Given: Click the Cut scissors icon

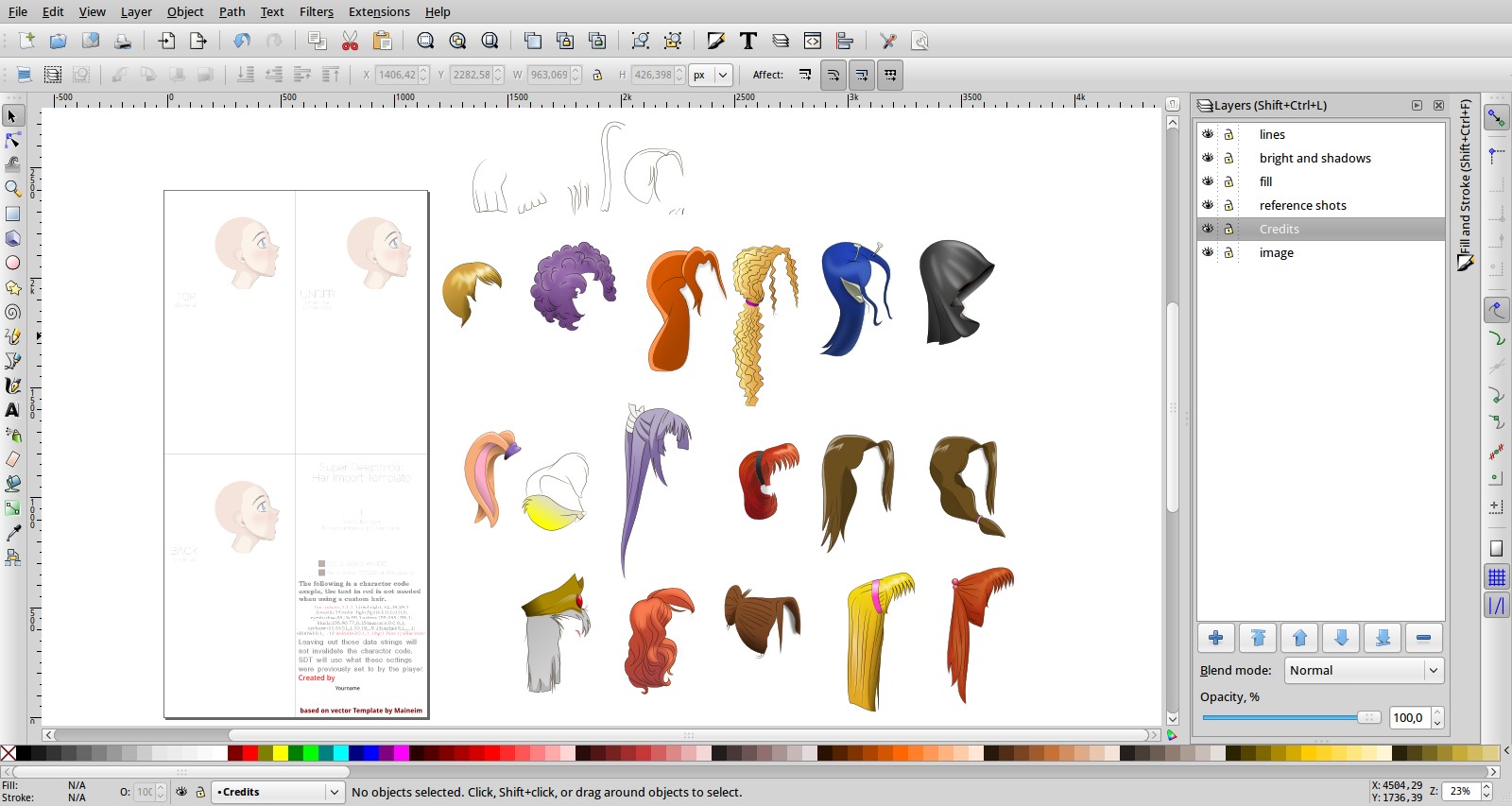Looking at the screenshot, I should (x=350, y=41).
